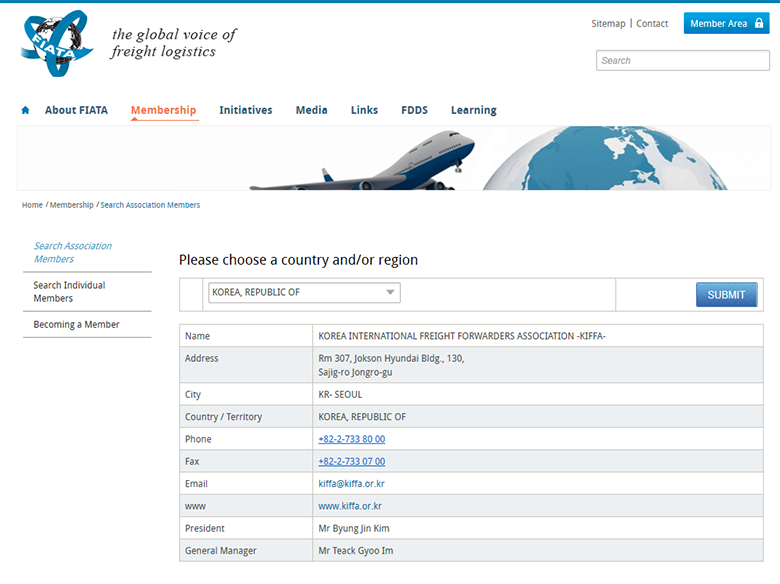Viewport: 780px width, 584px height.
Task: Click phone number +82-2-733 80 00
Action: 352,439
